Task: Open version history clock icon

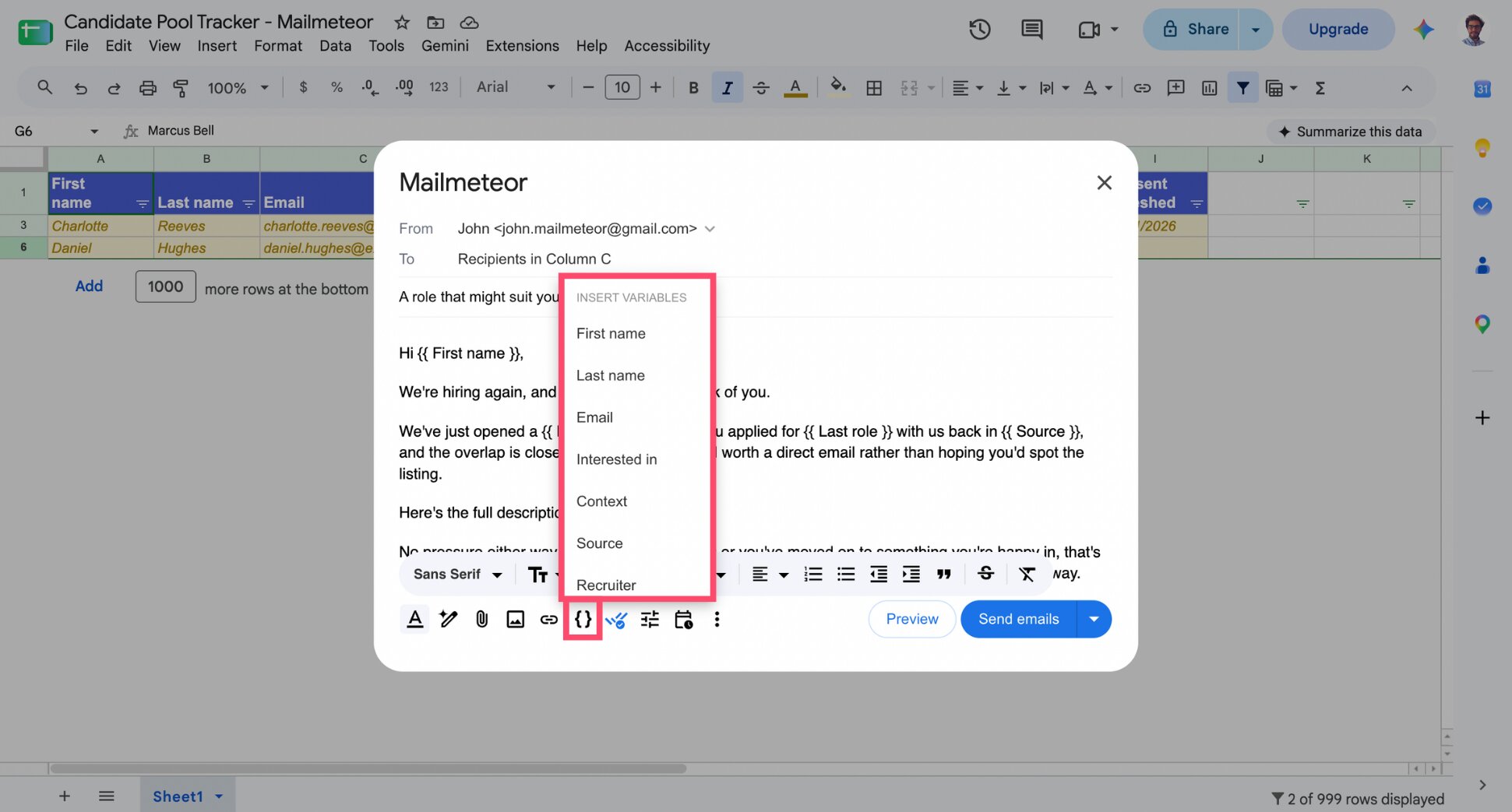Action: 980,30
